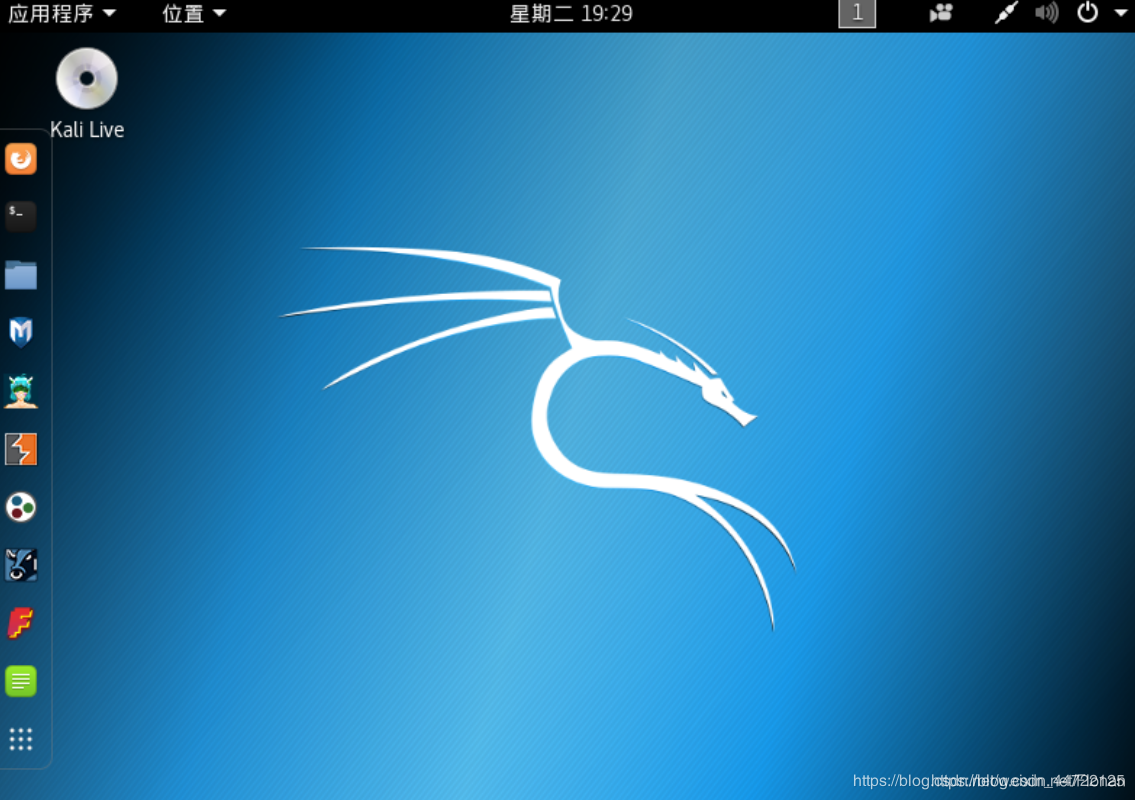Click the network connection tray icon
This screenshot has width=1135, height=800.
(1006, 12)
